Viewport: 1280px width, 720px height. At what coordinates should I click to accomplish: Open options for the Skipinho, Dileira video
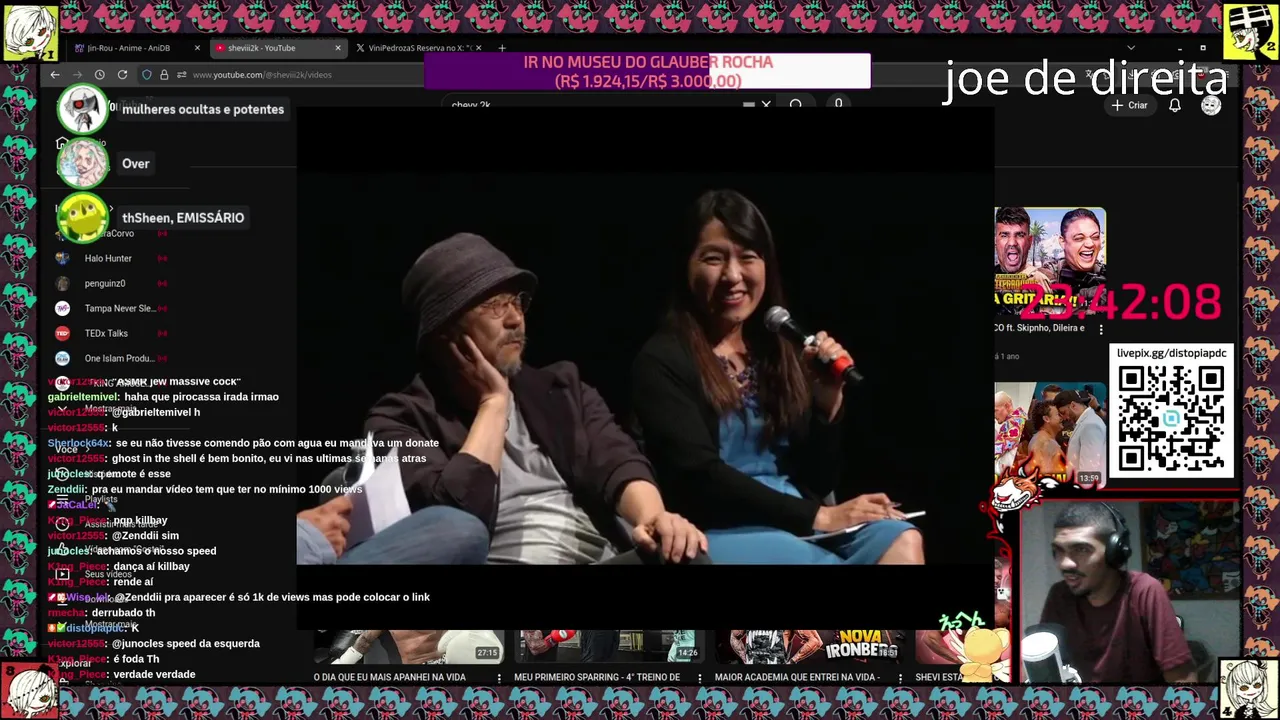click(1101, 328)
